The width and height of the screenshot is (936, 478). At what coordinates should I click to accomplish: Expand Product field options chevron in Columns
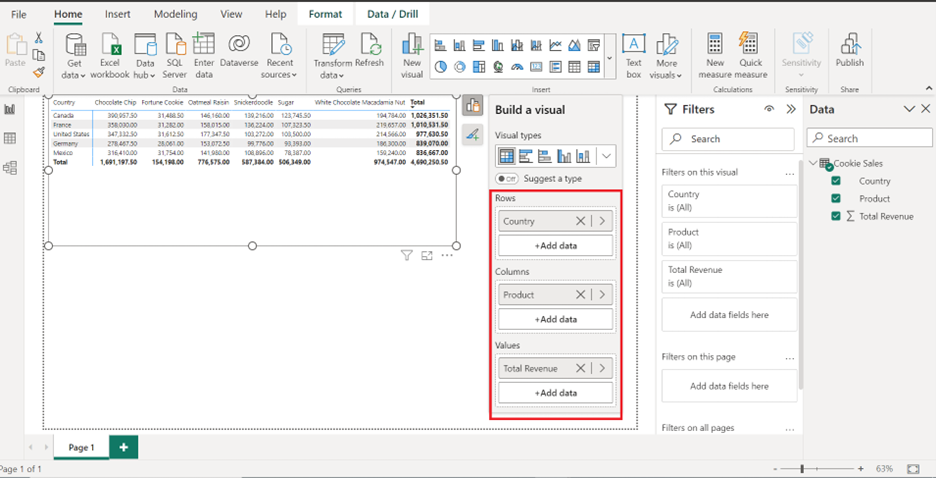(602, 294)
